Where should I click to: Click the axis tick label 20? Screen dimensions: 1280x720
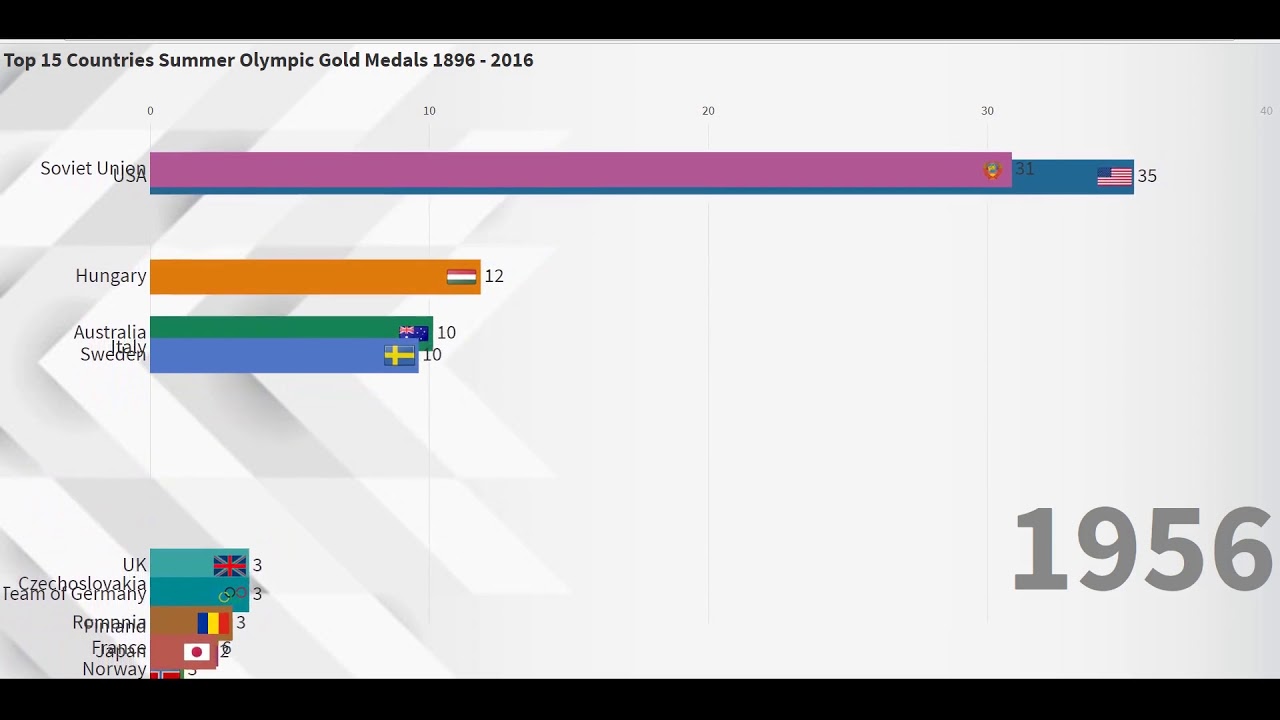tap(708, 111)
